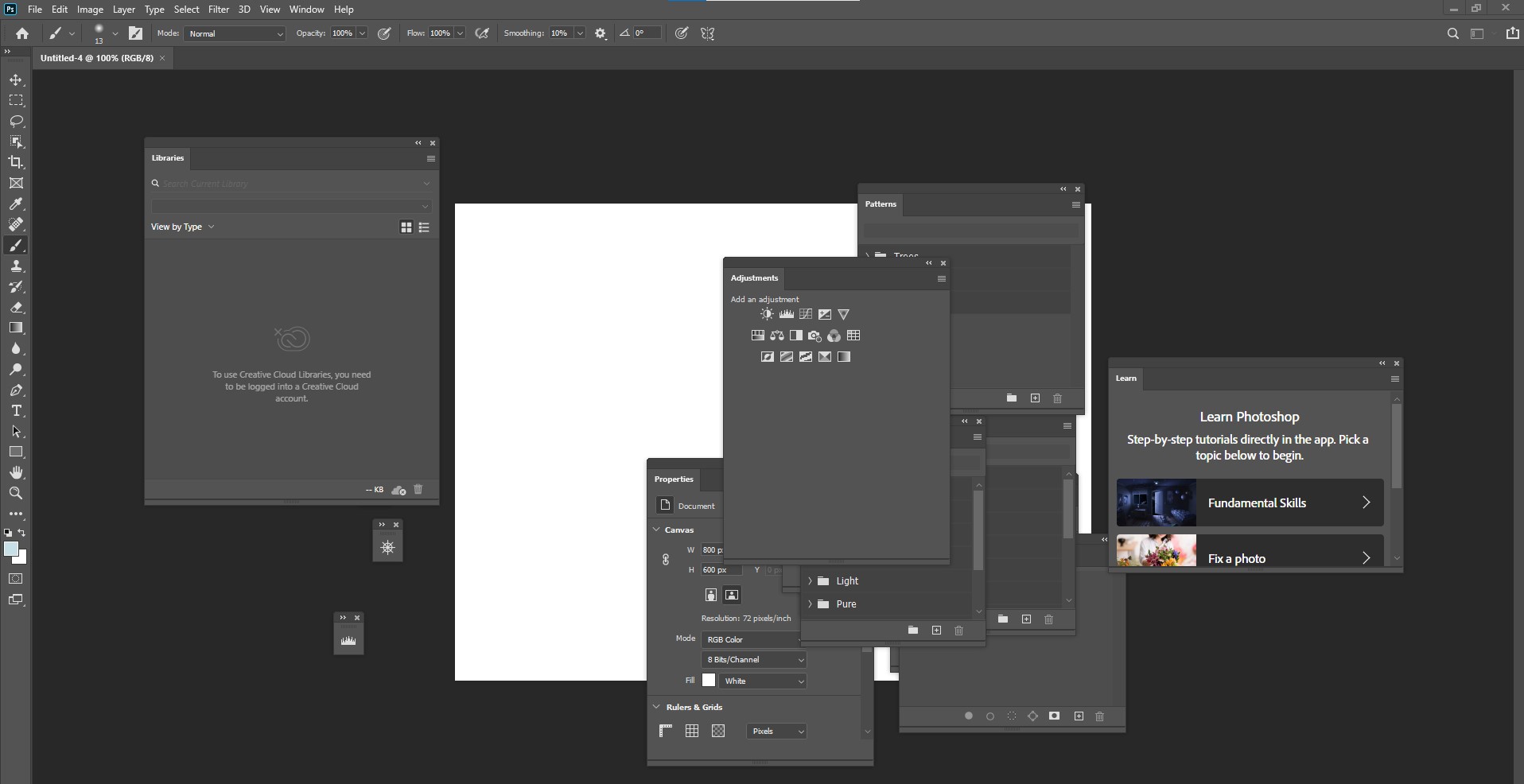
Task: Toggle pressure for size button
Action: [x=682, y=33]
